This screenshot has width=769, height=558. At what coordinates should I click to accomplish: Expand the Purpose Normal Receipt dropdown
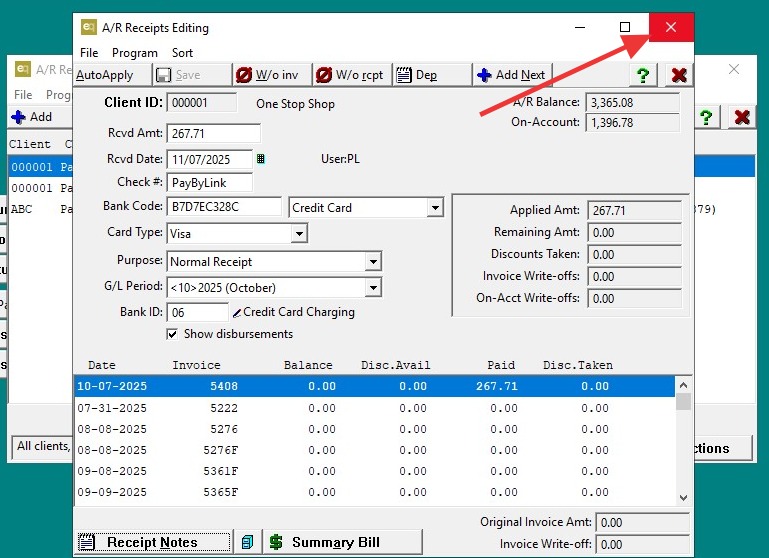(373, 261)
